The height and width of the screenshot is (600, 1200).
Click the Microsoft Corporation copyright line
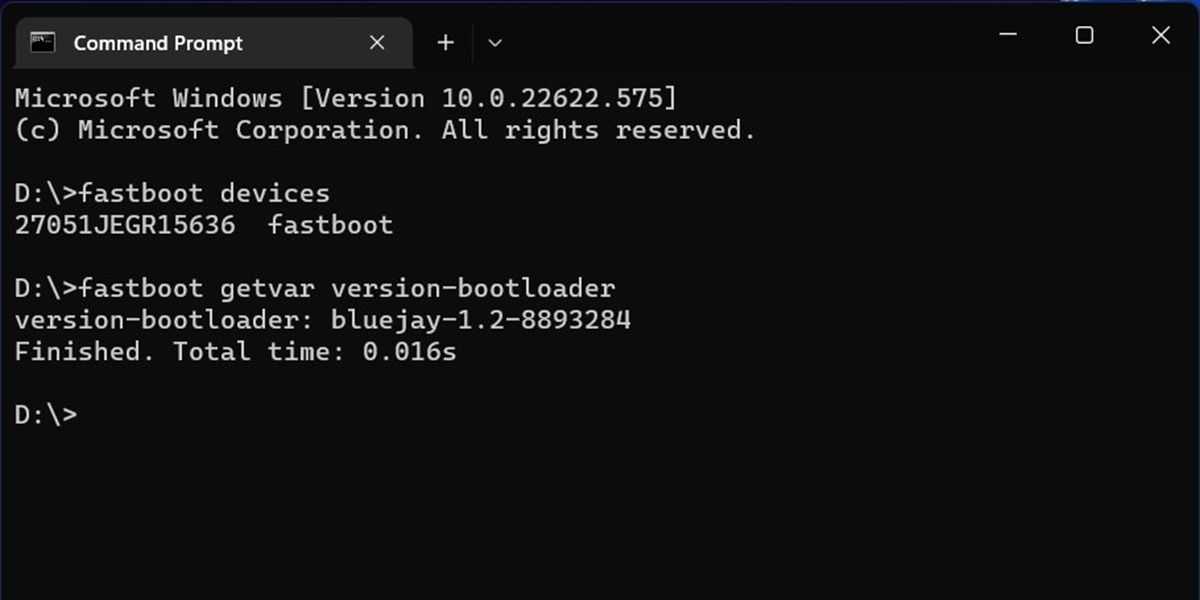coord(385,130)
